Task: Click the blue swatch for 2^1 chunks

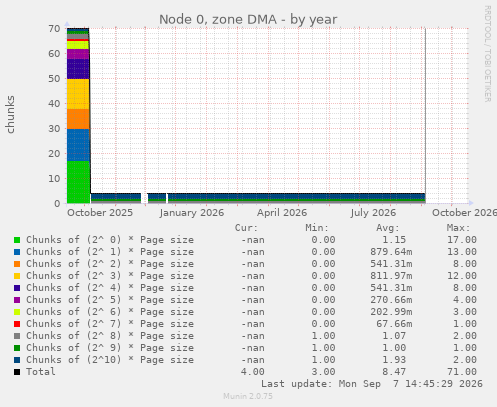Action: click(x=17, y=252)
